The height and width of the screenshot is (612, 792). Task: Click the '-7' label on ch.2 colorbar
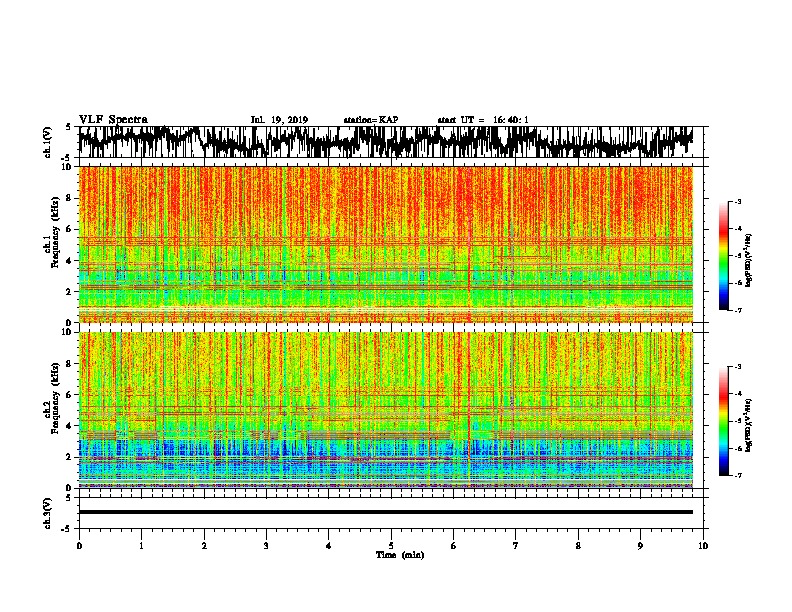pos(737,475)
